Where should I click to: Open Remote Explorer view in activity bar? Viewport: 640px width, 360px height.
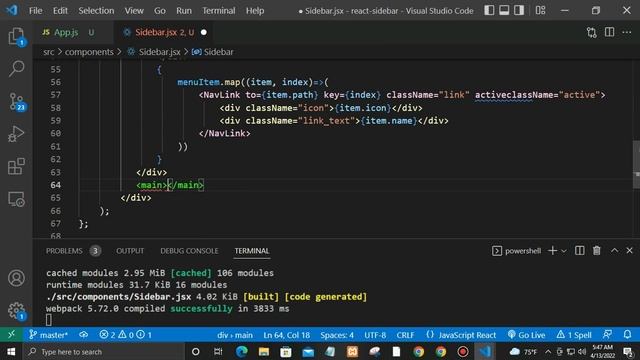point(16,199)
